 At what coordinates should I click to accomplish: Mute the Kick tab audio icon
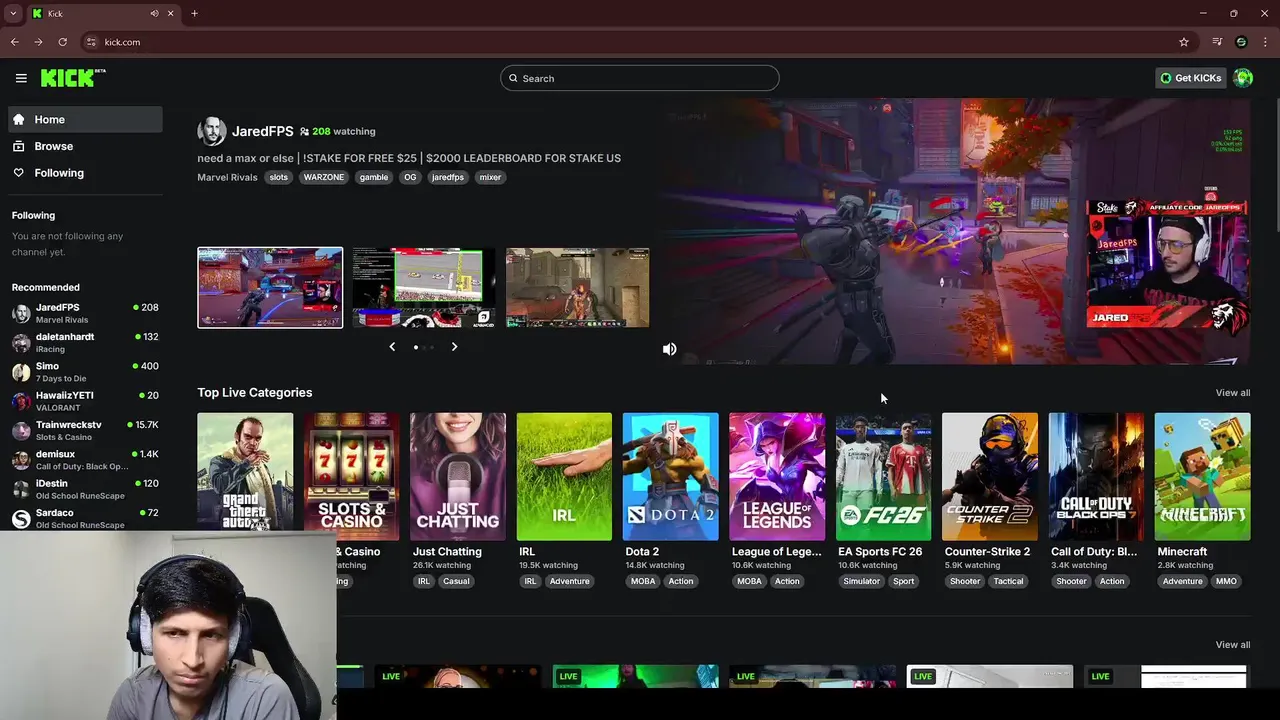click(x=154, y=14)
